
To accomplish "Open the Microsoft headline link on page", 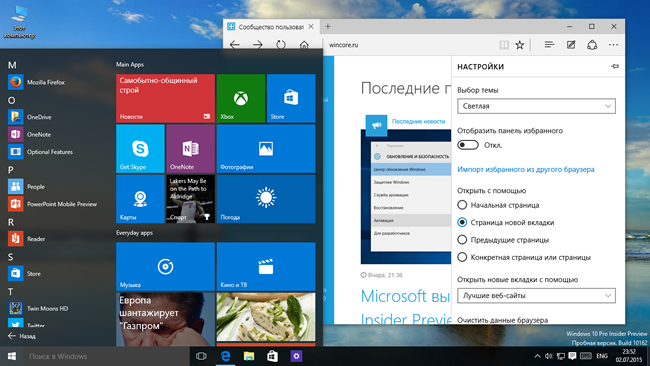I will point(405,308).
